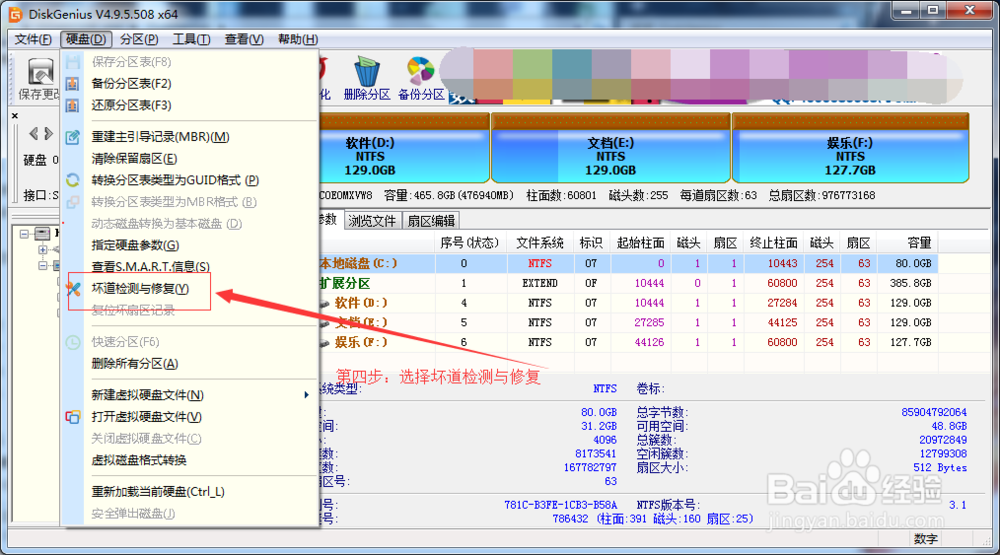
Task: Select the 软件(D:) partition block
Action: point(404,148)
